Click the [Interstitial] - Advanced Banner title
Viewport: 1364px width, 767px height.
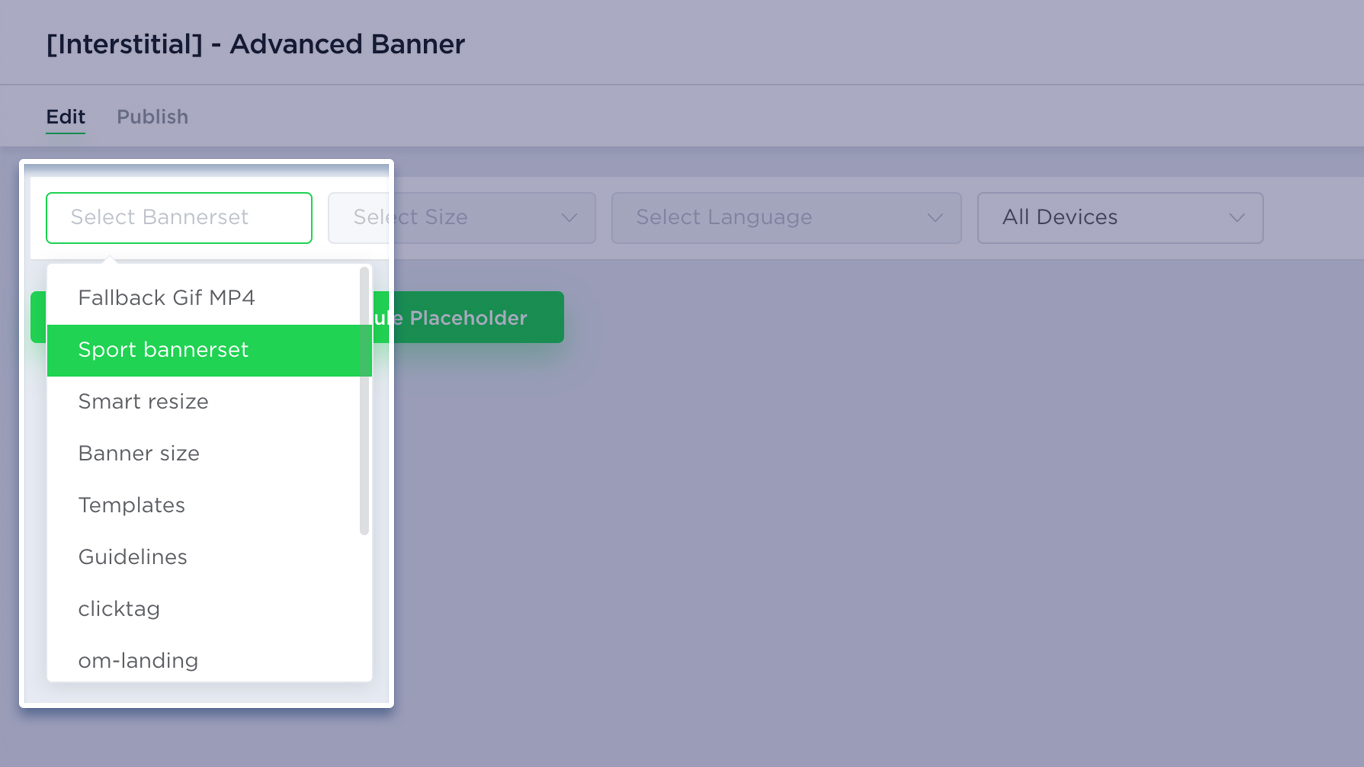click(x=256, y=45)
